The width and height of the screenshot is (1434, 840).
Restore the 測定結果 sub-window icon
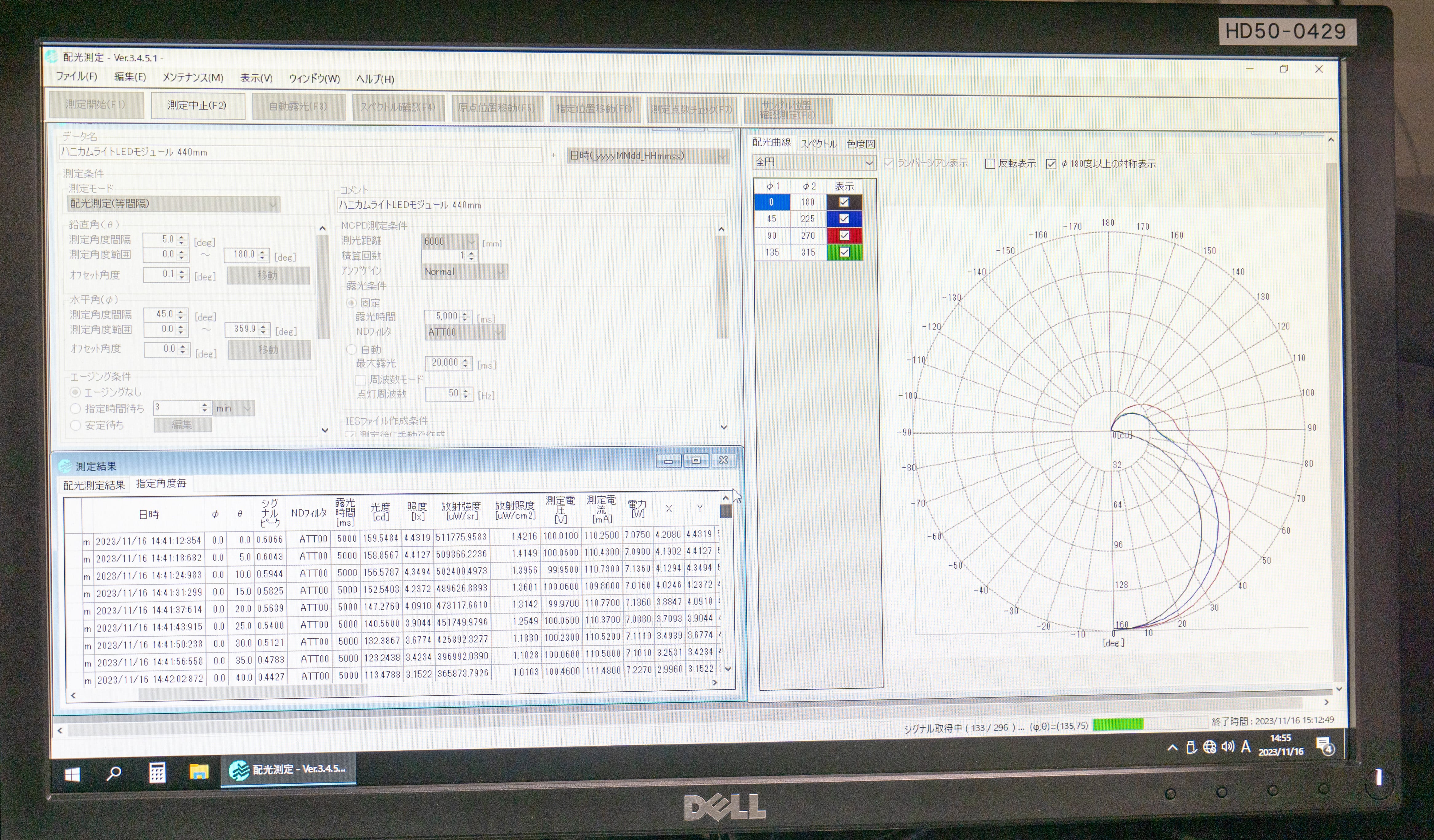696,461
